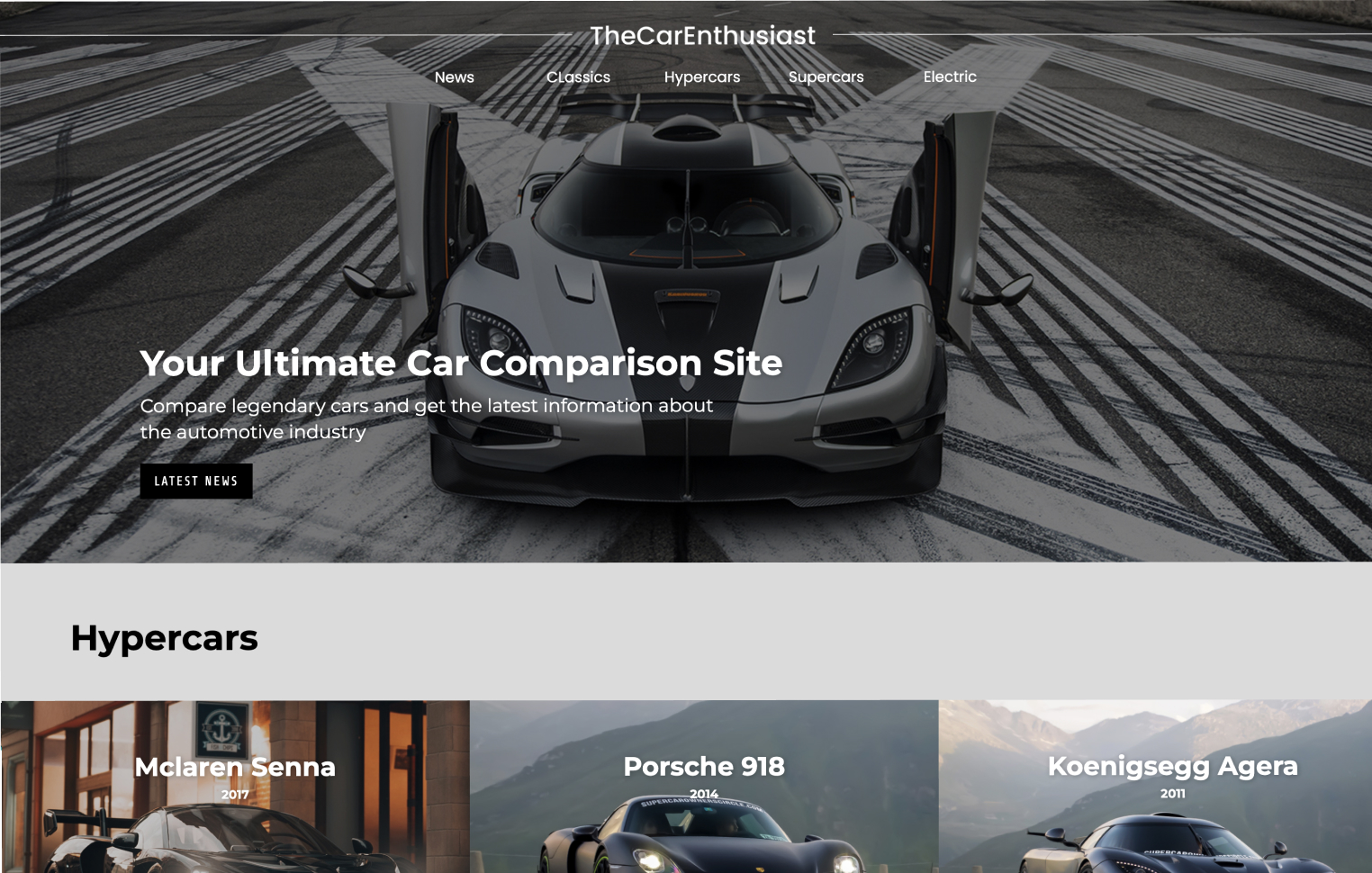
Task: Click the 2017 year label under Mclaren Senna
Action: [235, 795]
